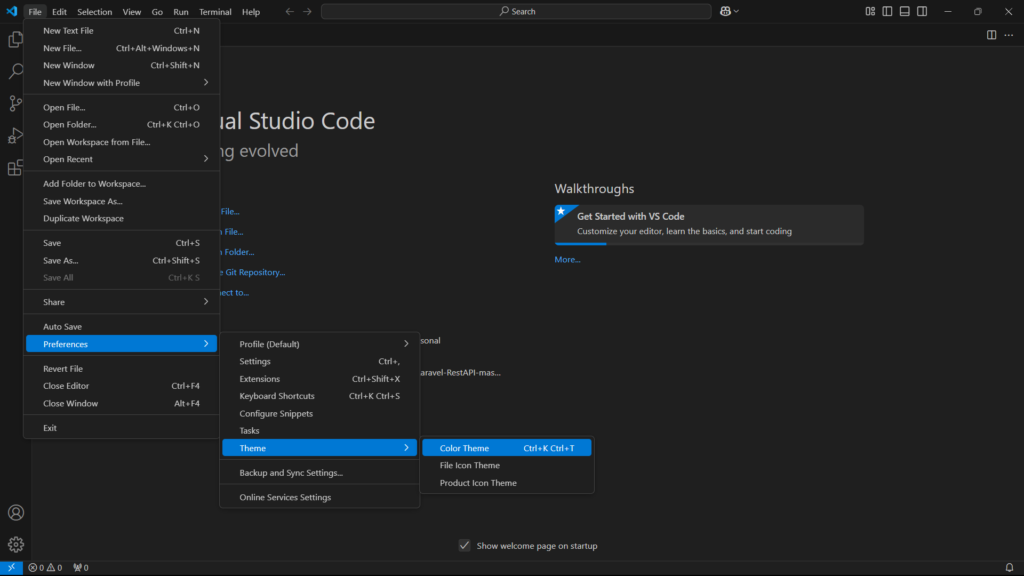Select Add Folder to Workspace... entry
1024x576 pixels.
pyautogui.click(x=121, y=184)
